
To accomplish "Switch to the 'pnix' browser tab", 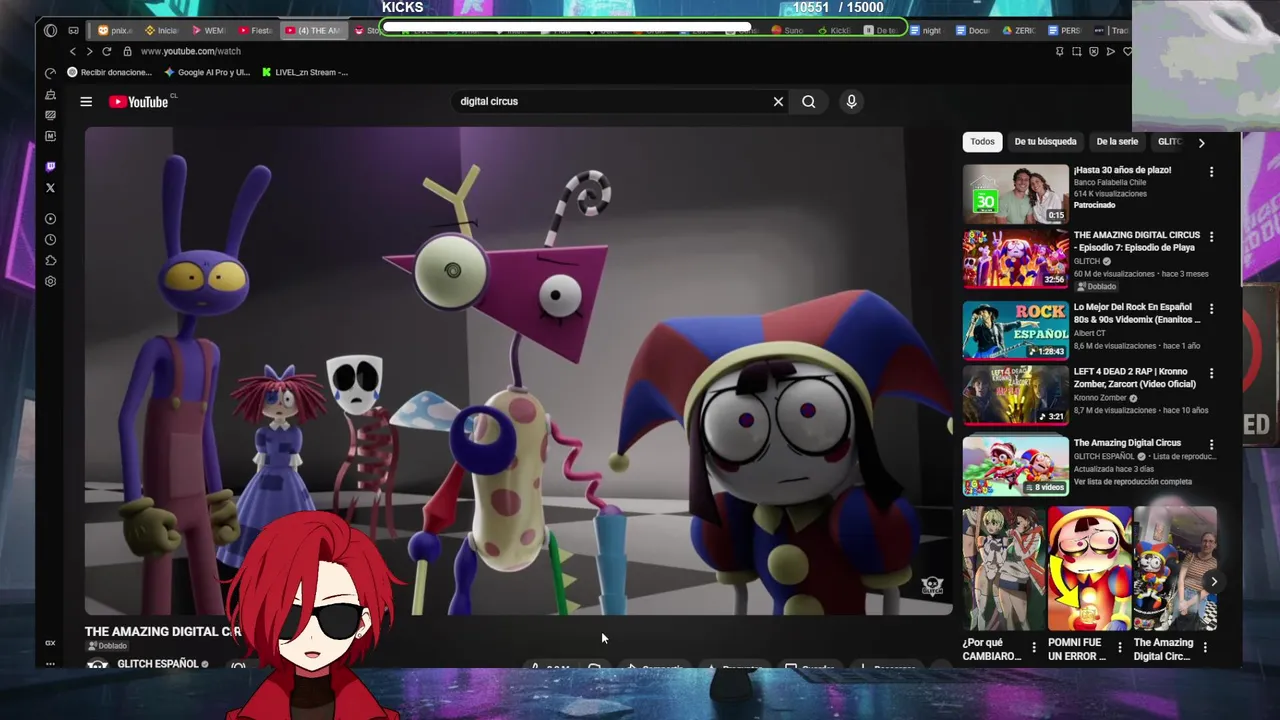I will [115, 30].
